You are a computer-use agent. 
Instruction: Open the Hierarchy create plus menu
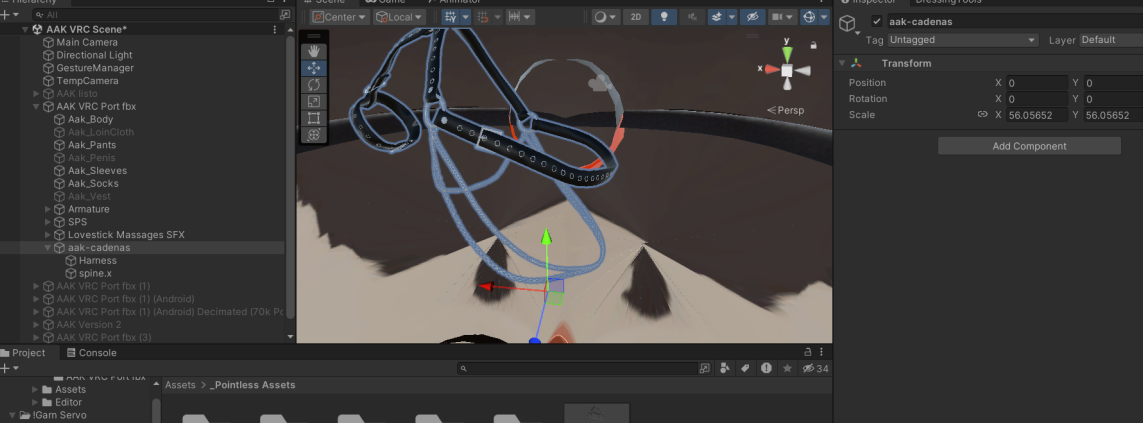pyautogui.click(x=7, y=15)
